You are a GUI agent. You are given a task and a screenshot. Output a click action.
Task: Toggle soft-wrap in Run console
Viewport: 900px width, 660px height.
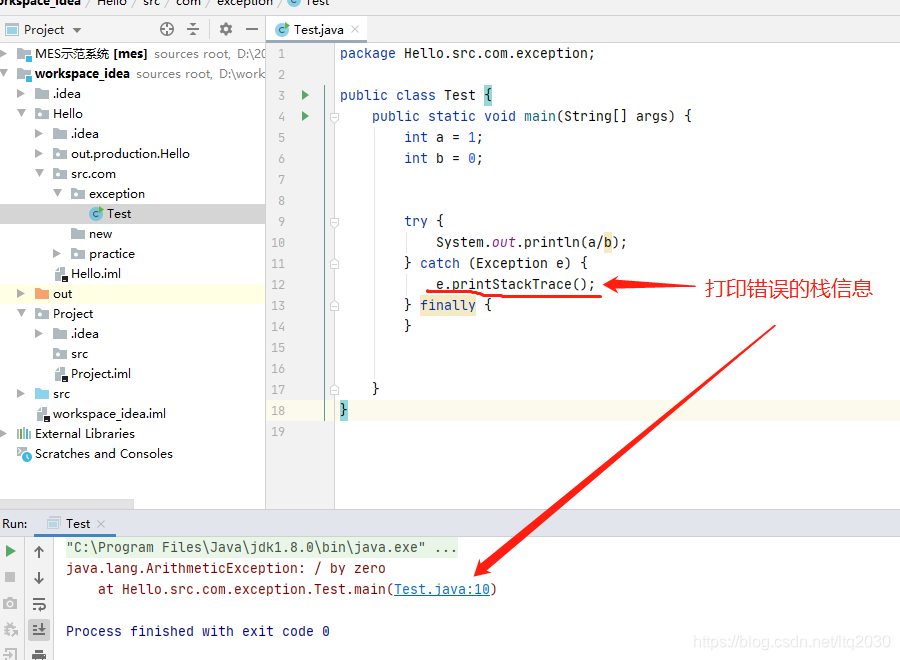pos(39,604)
